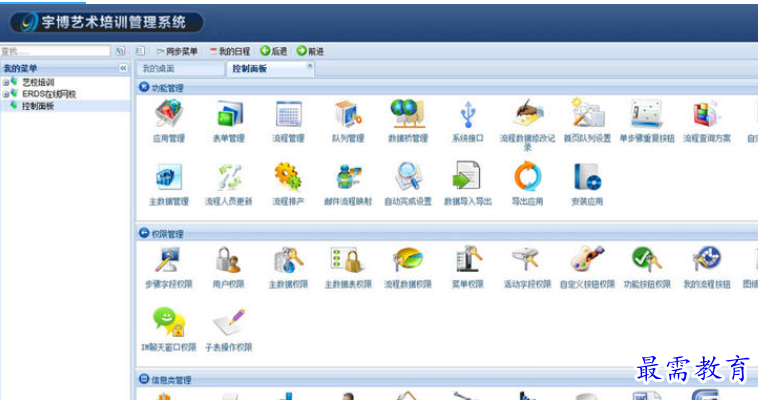The image size is (758, 400).
Task: Open 流程数据权限 icon
Action: click(408, 260)
